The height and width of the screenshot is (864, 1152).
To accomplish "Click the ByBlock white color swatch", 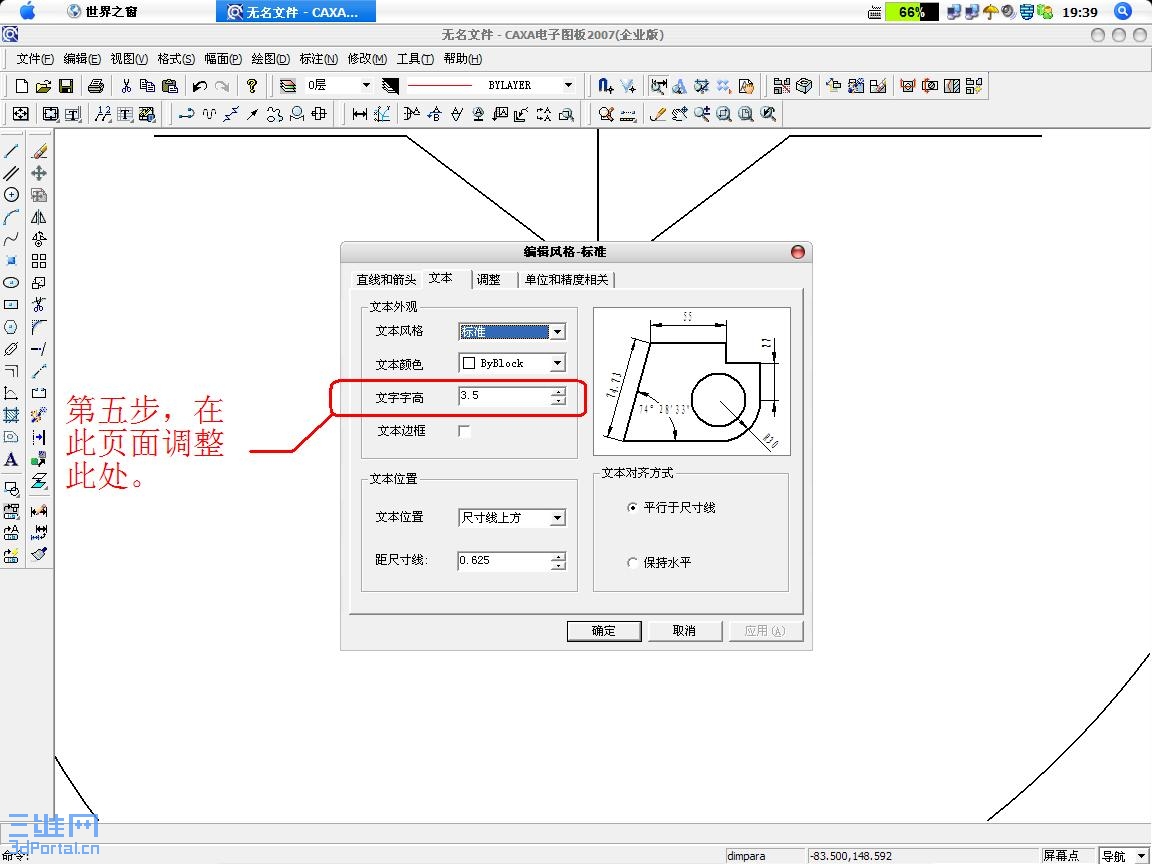I will point(469,364).
